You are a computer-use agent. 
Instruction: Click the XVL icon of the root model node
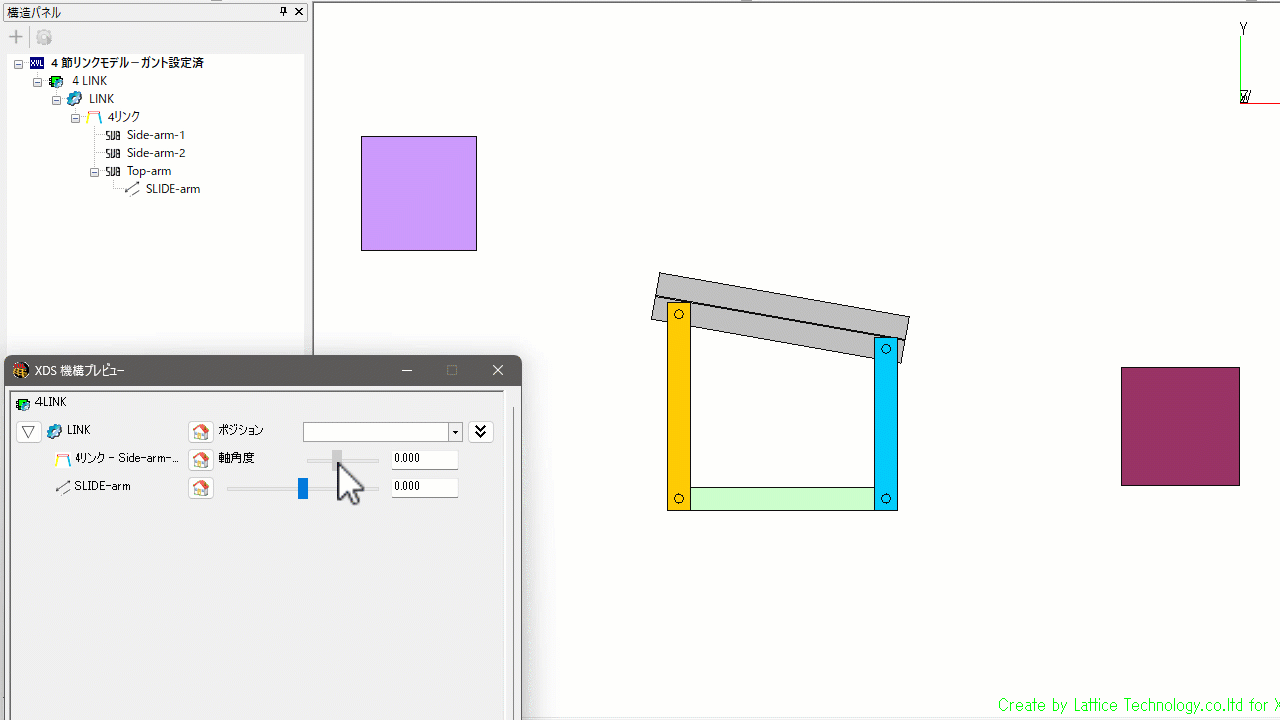click(x=37, y=63)
